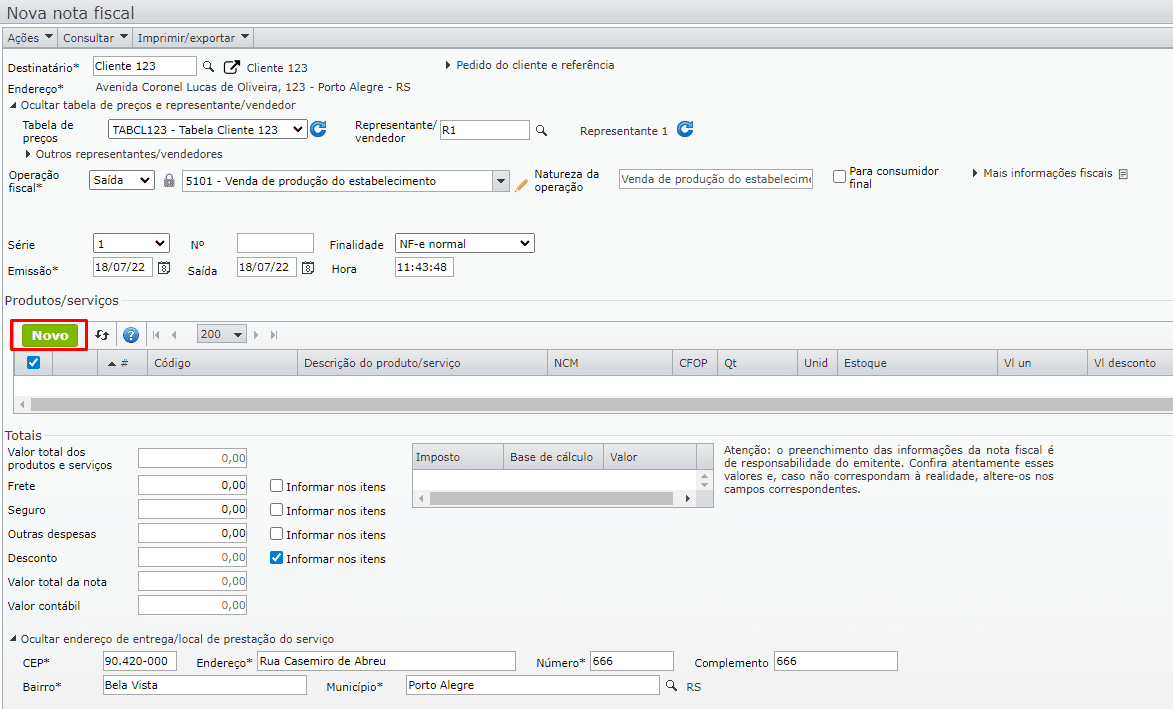
Task: Go to last page of products grid
Action: (x=274, y=335)
